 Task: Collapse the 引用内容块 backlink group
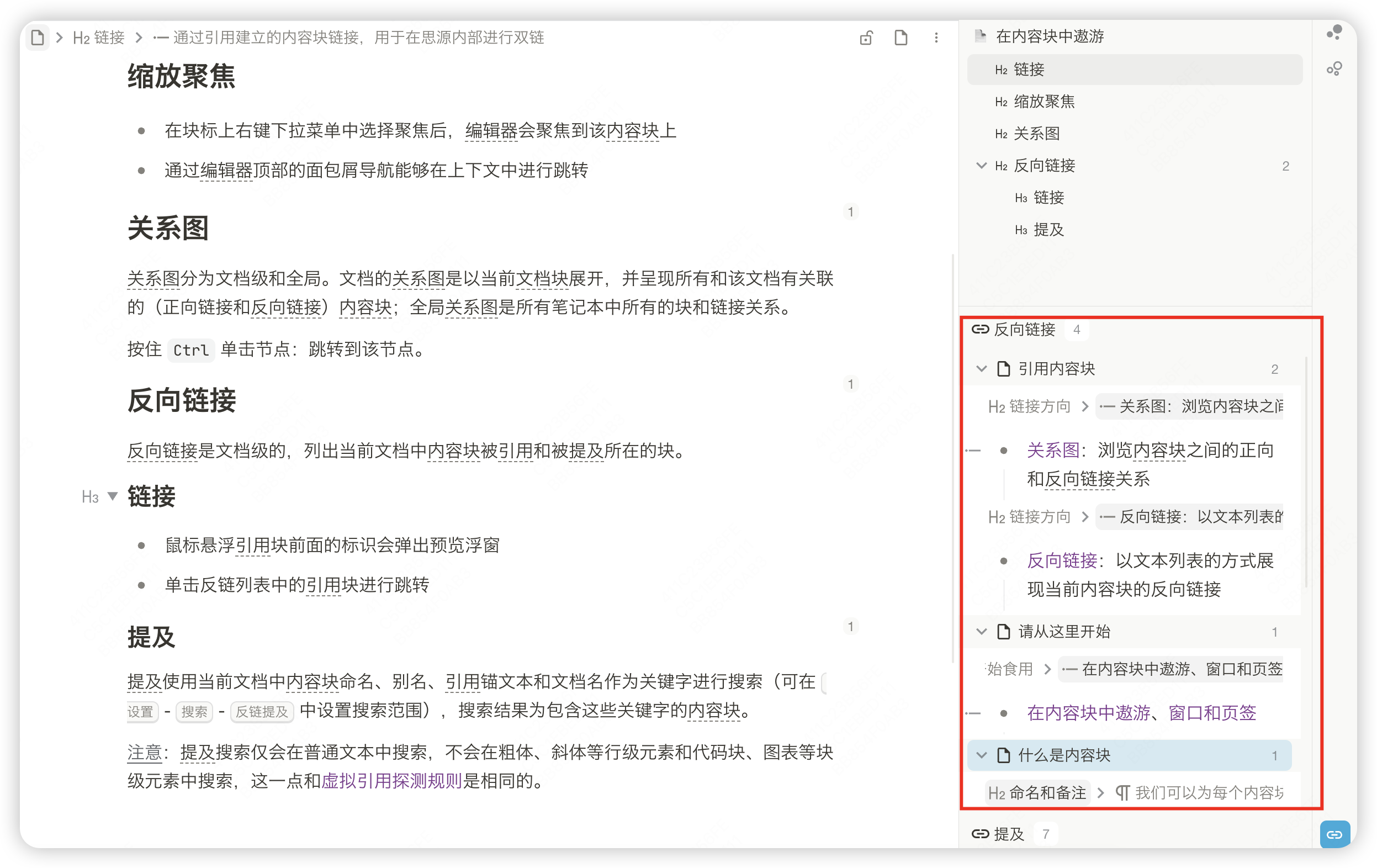[981, 369]
